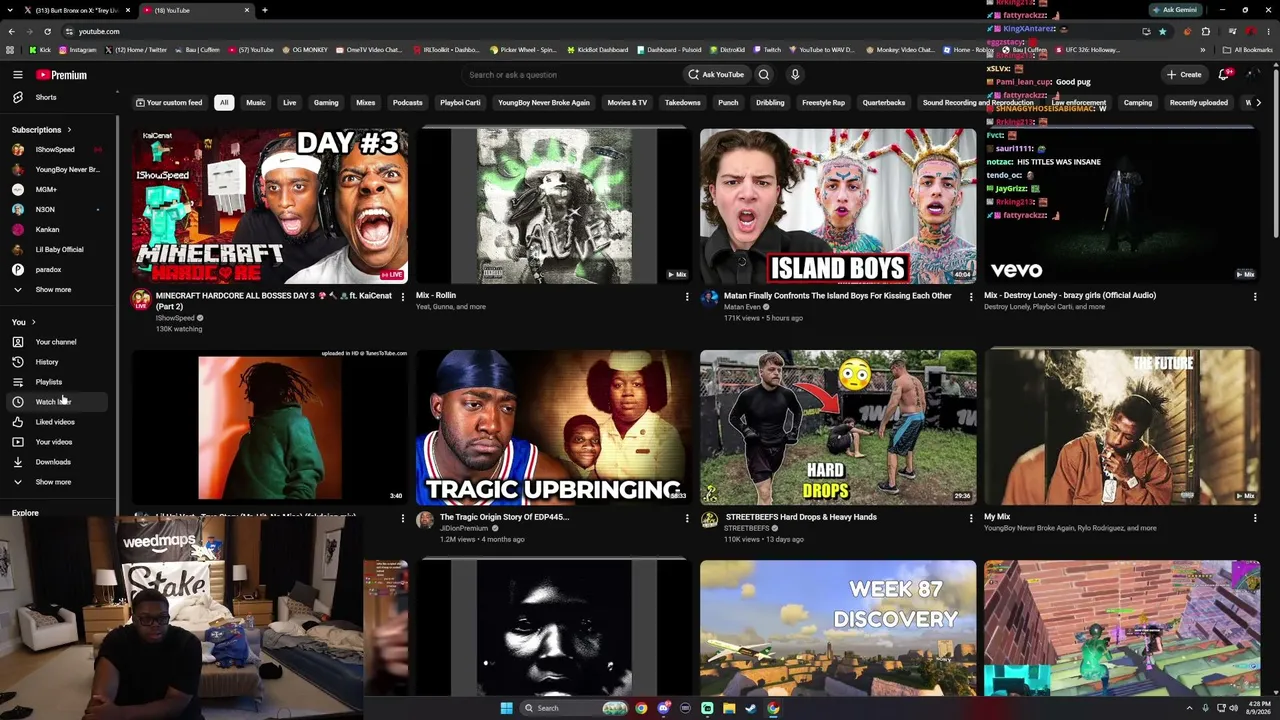
Task: Select the Music filter chip
Action: click(256, 102)
